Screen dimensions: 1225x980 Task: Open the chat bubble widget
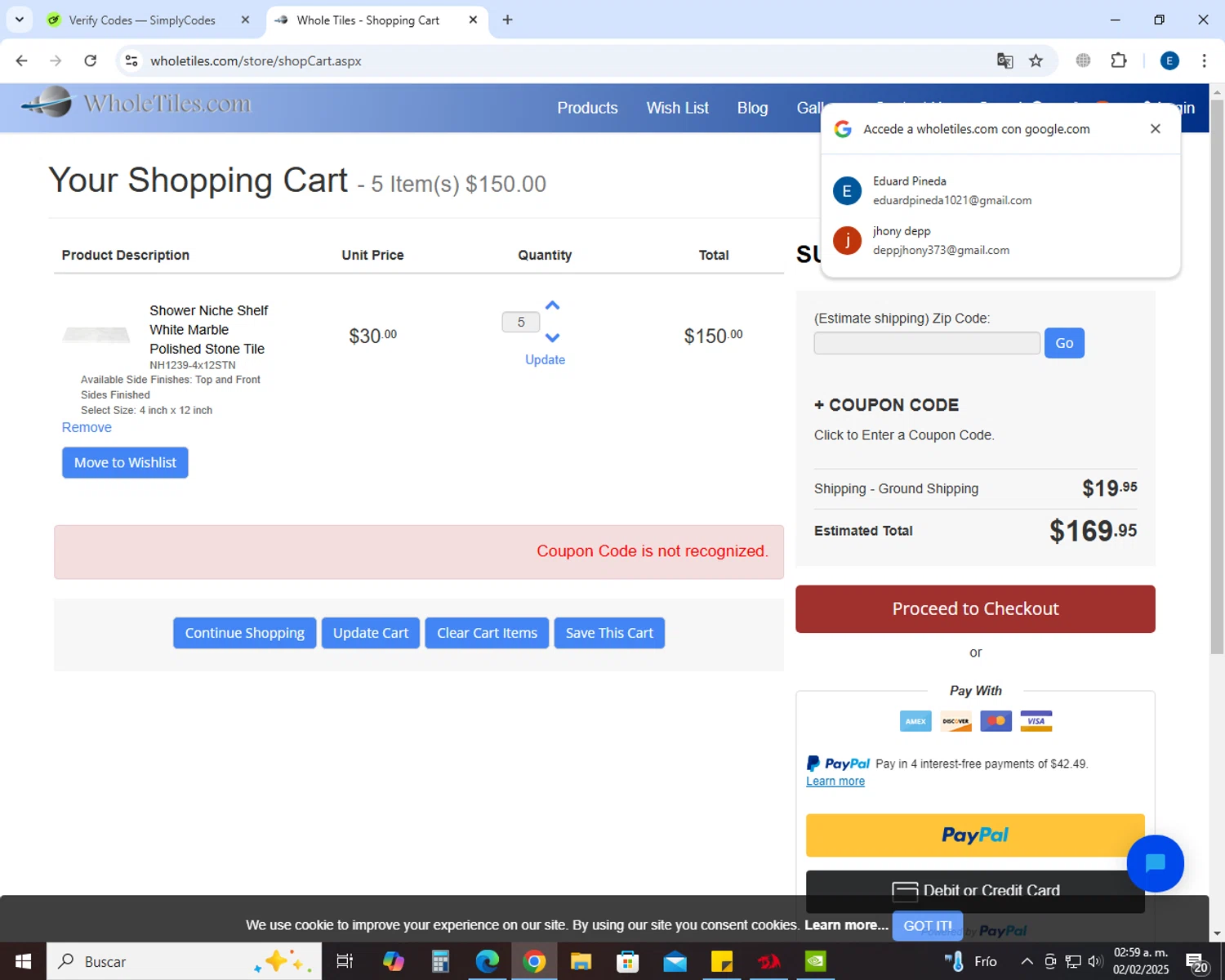coord(1155,863)
